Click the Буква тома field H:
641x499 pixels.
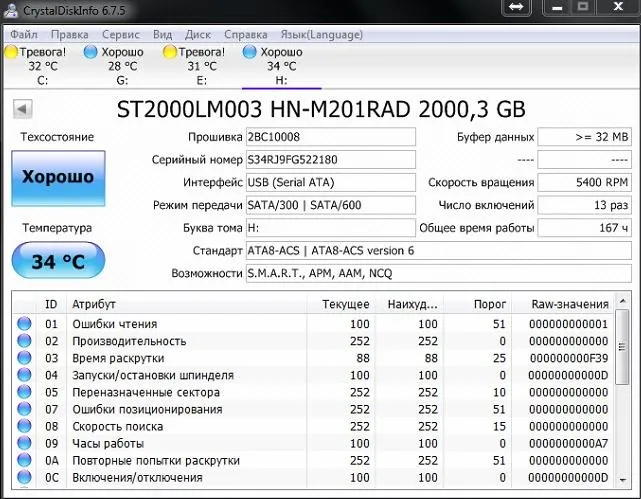click(331, 228)
